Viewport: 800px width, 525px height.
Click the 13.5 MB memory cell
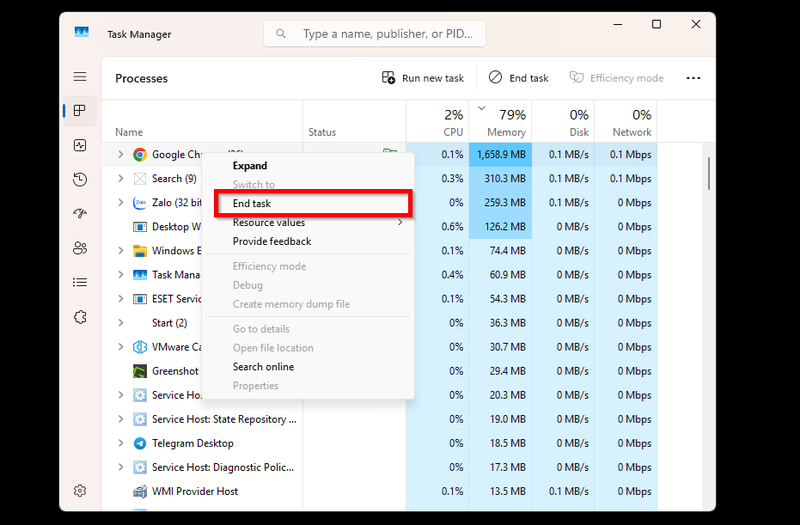pos(501,491)
